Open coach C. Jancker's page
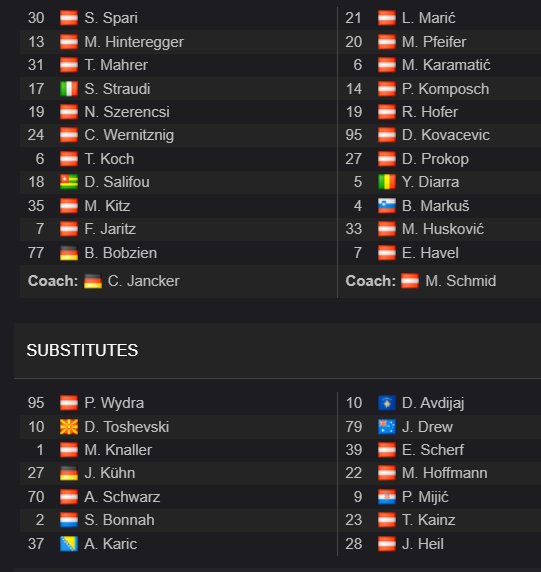Viewport: 541px width, 572px height. (143, 281)
